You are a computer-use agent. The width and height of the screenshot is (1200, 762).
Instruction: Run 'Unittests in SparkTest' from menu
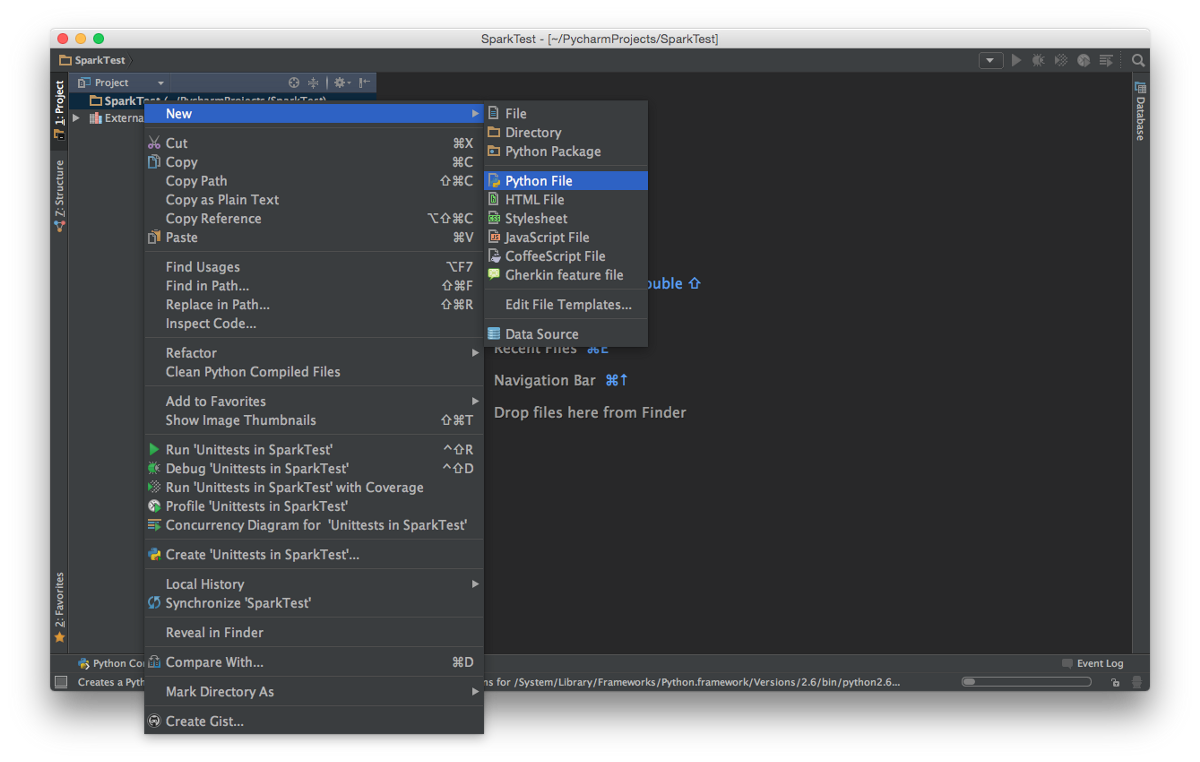pyautogui.click(x=314, y=450)
